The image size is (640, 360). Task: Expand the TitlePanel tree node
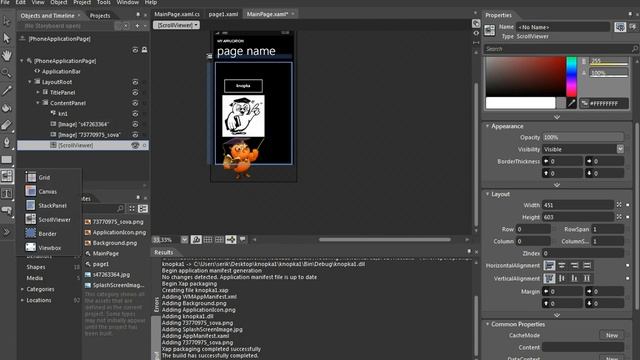pos(38,92)
